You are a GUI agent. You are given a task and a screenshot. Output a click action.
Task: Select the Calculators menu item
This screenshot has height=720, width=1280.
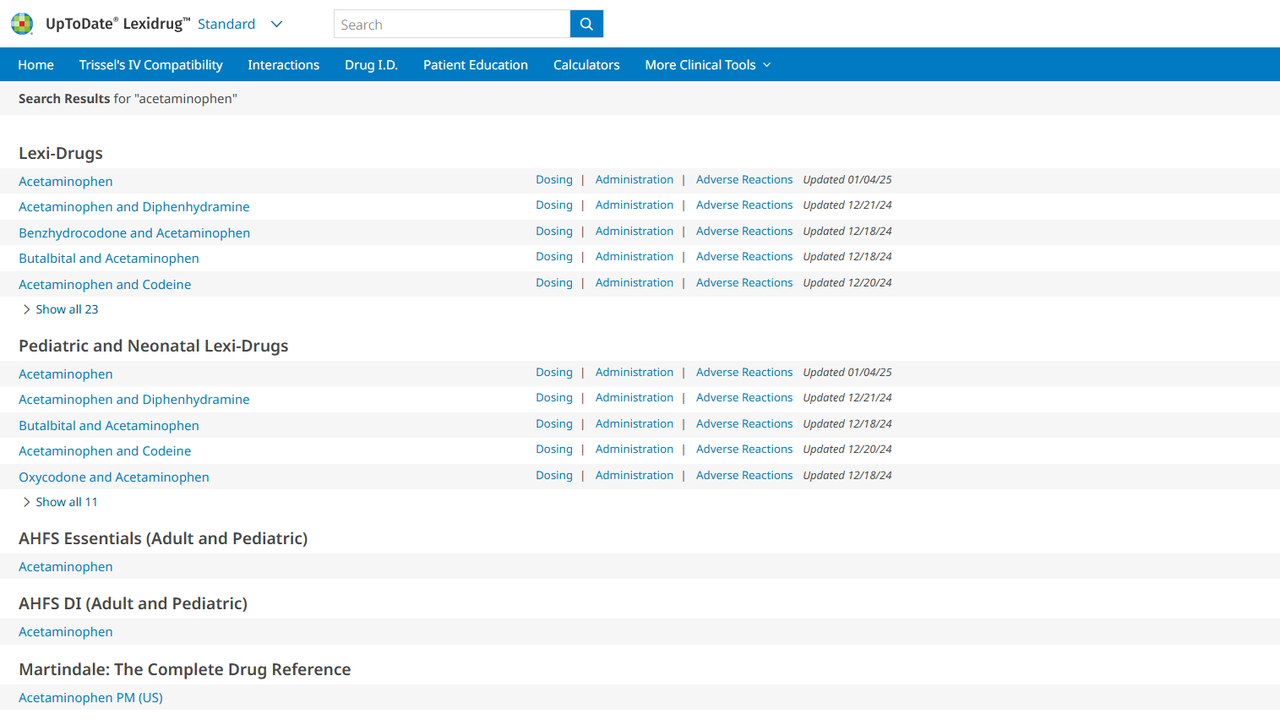click(x=586, y=65)
